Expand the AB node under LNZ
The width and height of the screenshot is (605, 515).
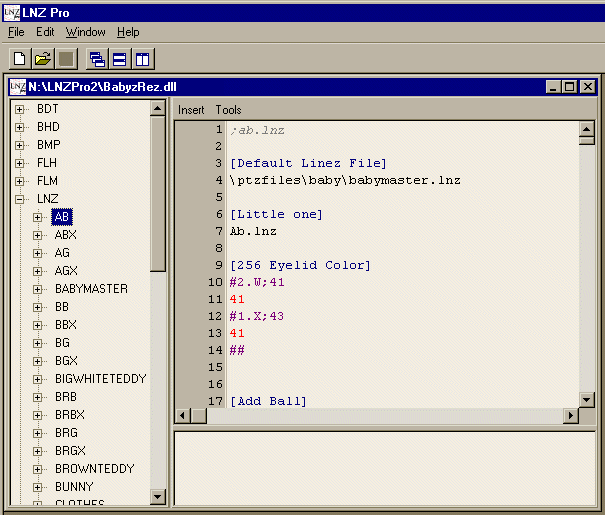coord(37,217)
